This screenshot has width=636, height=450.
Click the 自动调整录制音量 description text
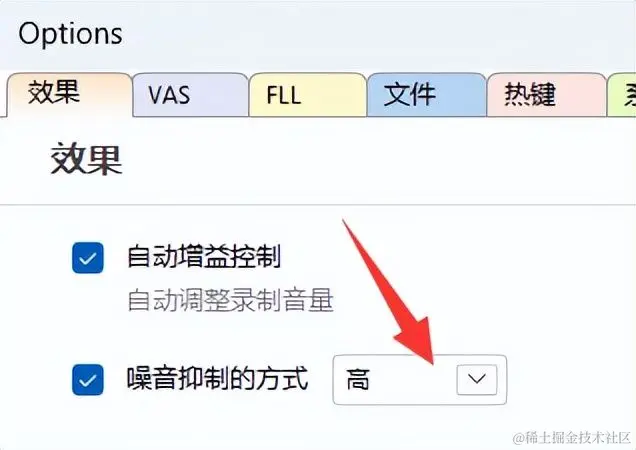(230, 300)
